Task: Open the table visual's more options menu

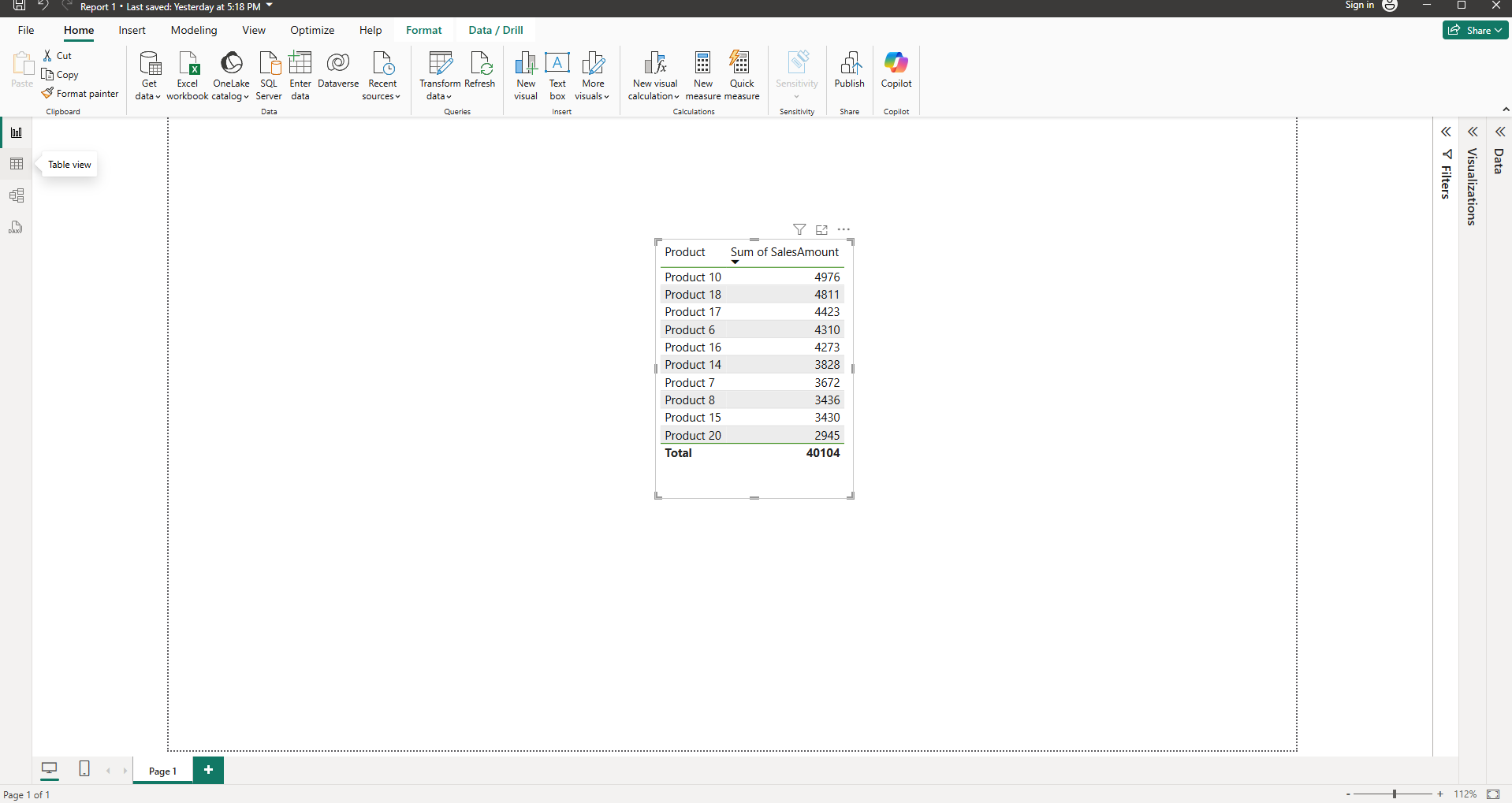Action: point(844,229)
